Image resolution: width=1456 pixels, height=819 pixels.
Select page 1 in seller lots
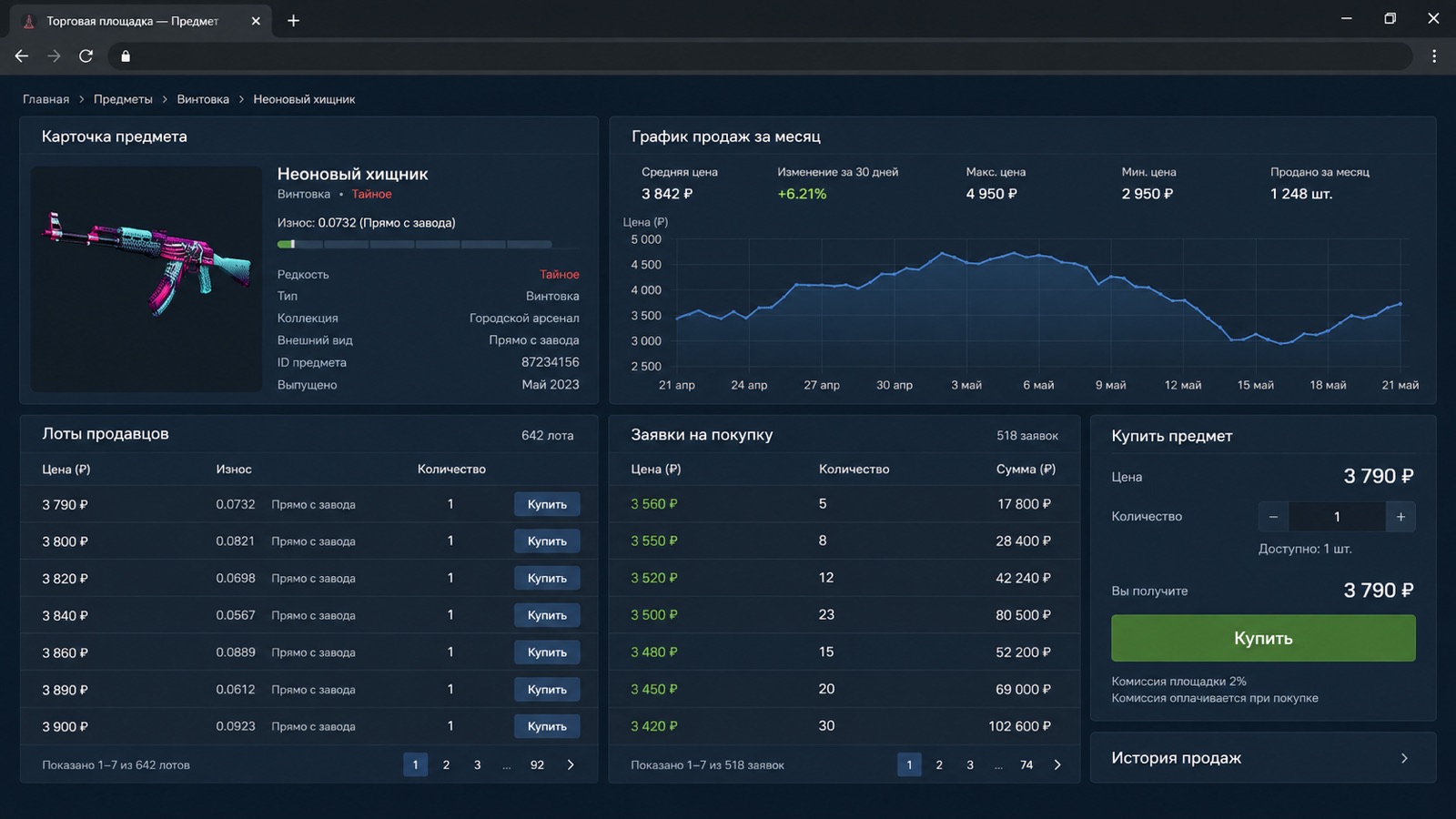coord(415,765)
